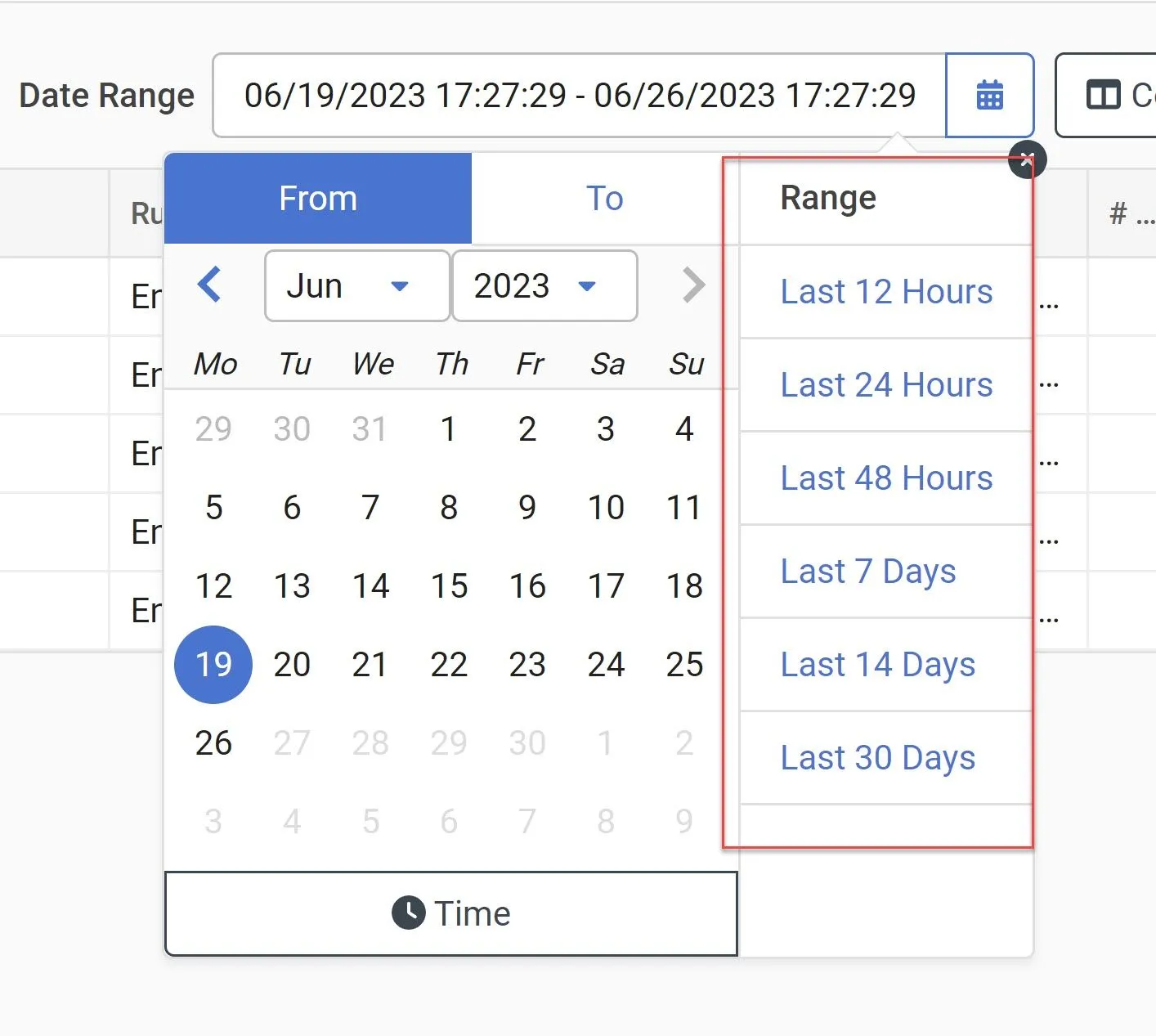Go to previous month arrow
1156x1036 pixels.
coord(209,285)
